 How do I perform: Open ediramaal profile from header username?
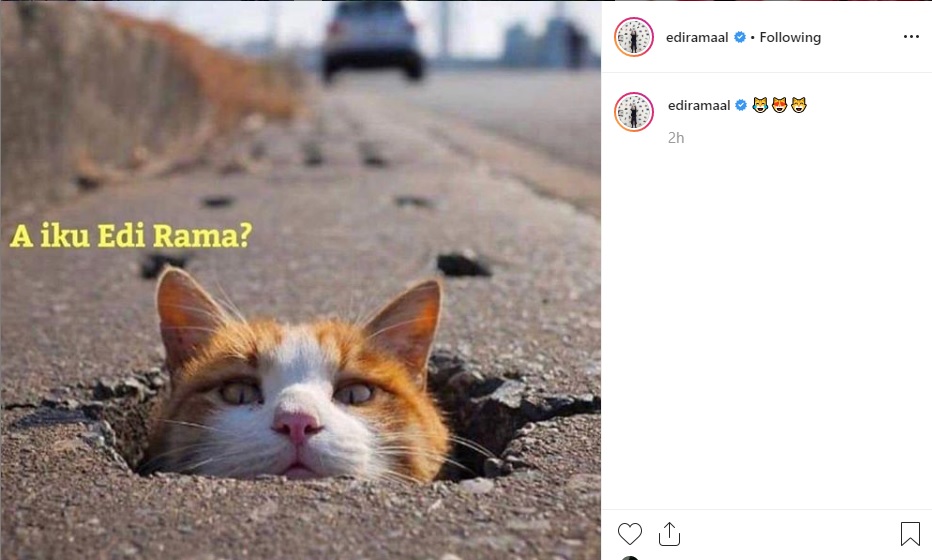(697, 37)
